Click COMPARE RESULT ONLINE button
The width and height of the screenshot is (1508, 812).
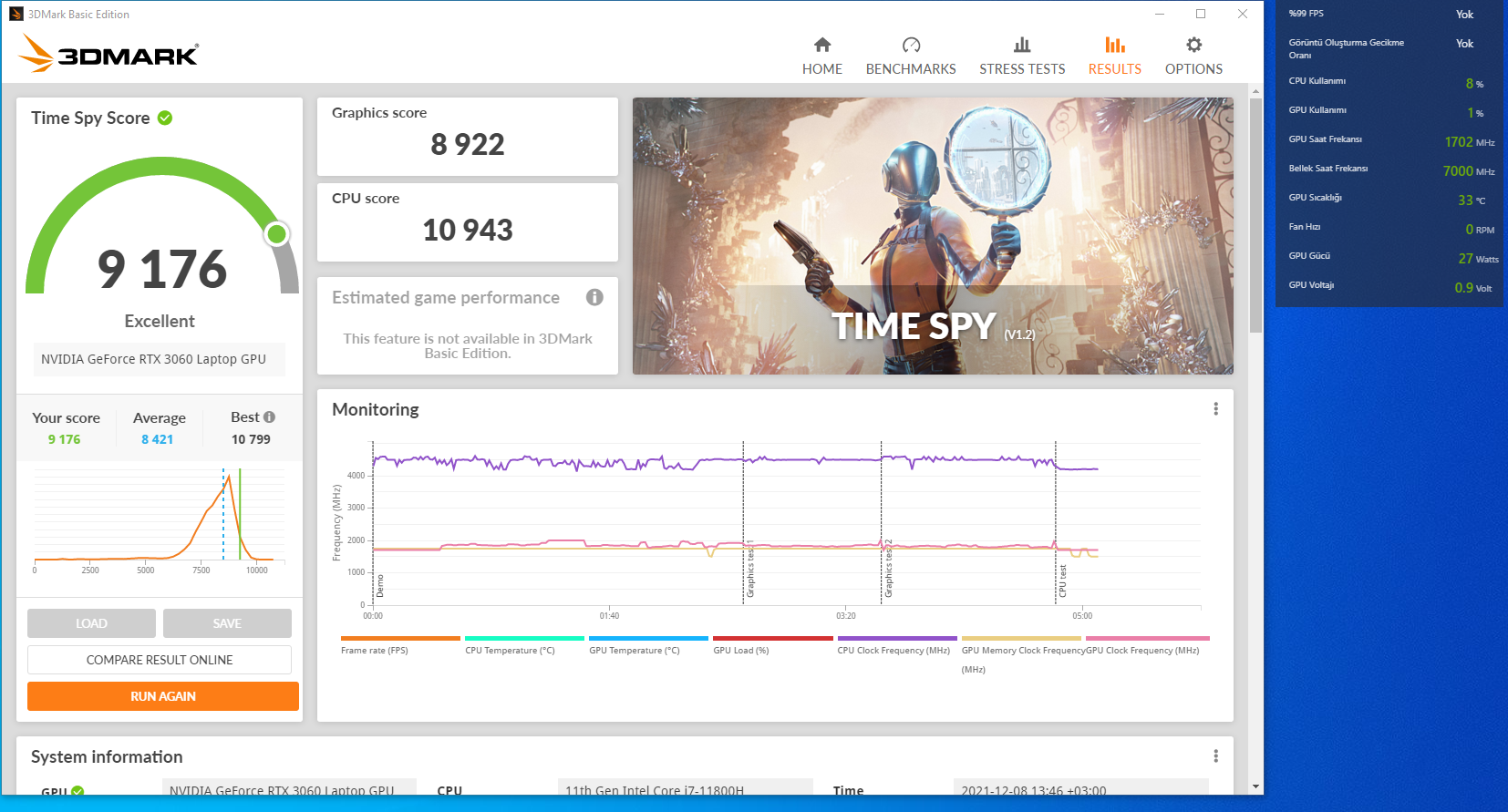160,660
